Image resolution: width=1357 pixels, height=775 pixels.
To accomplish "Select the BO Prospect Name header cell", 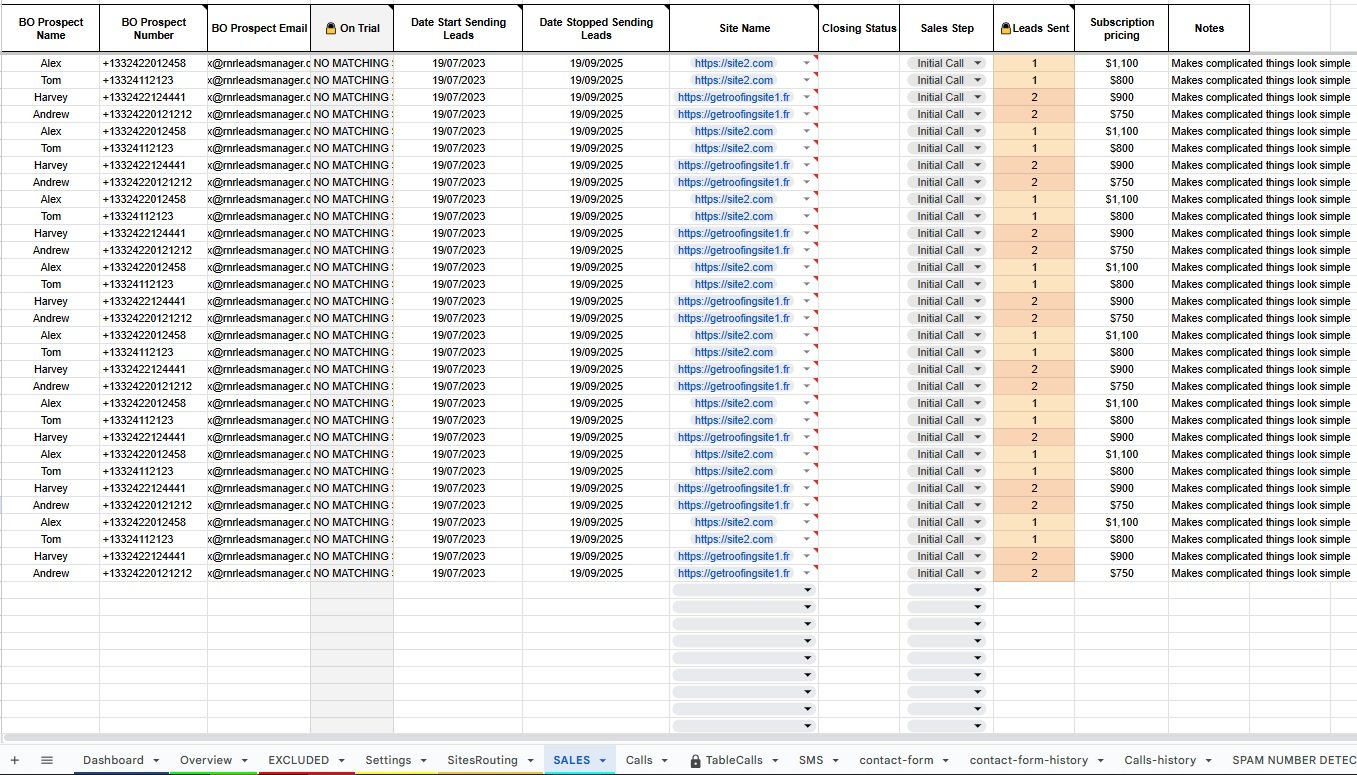I will tap(51, 28).
